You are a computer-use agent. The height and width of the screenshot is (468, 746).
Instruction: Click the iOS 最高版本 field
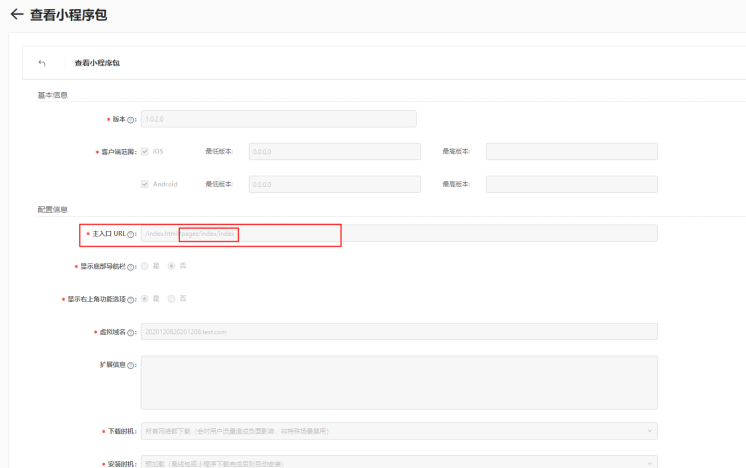(x=571, y=152)
